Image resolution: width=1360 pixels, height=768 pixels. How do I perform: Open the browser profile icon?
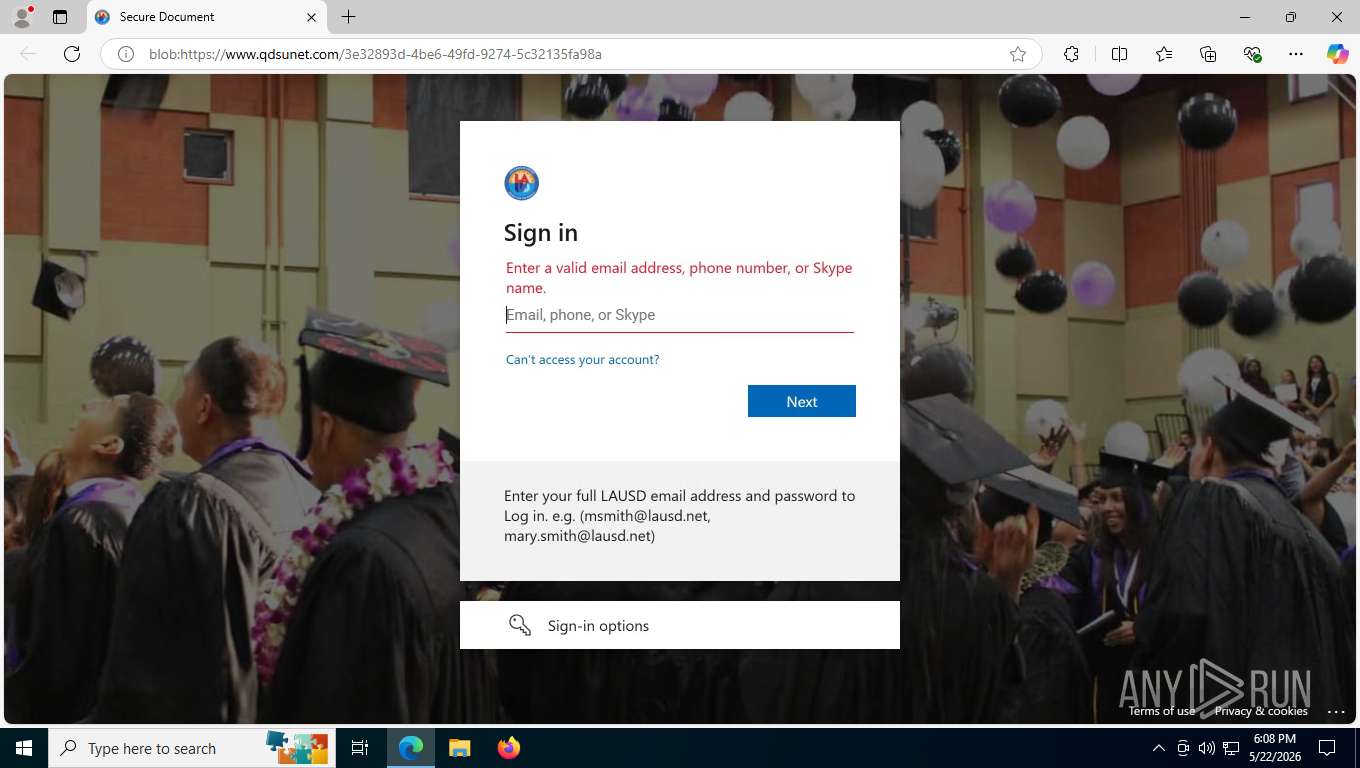(x=22, y=17)
